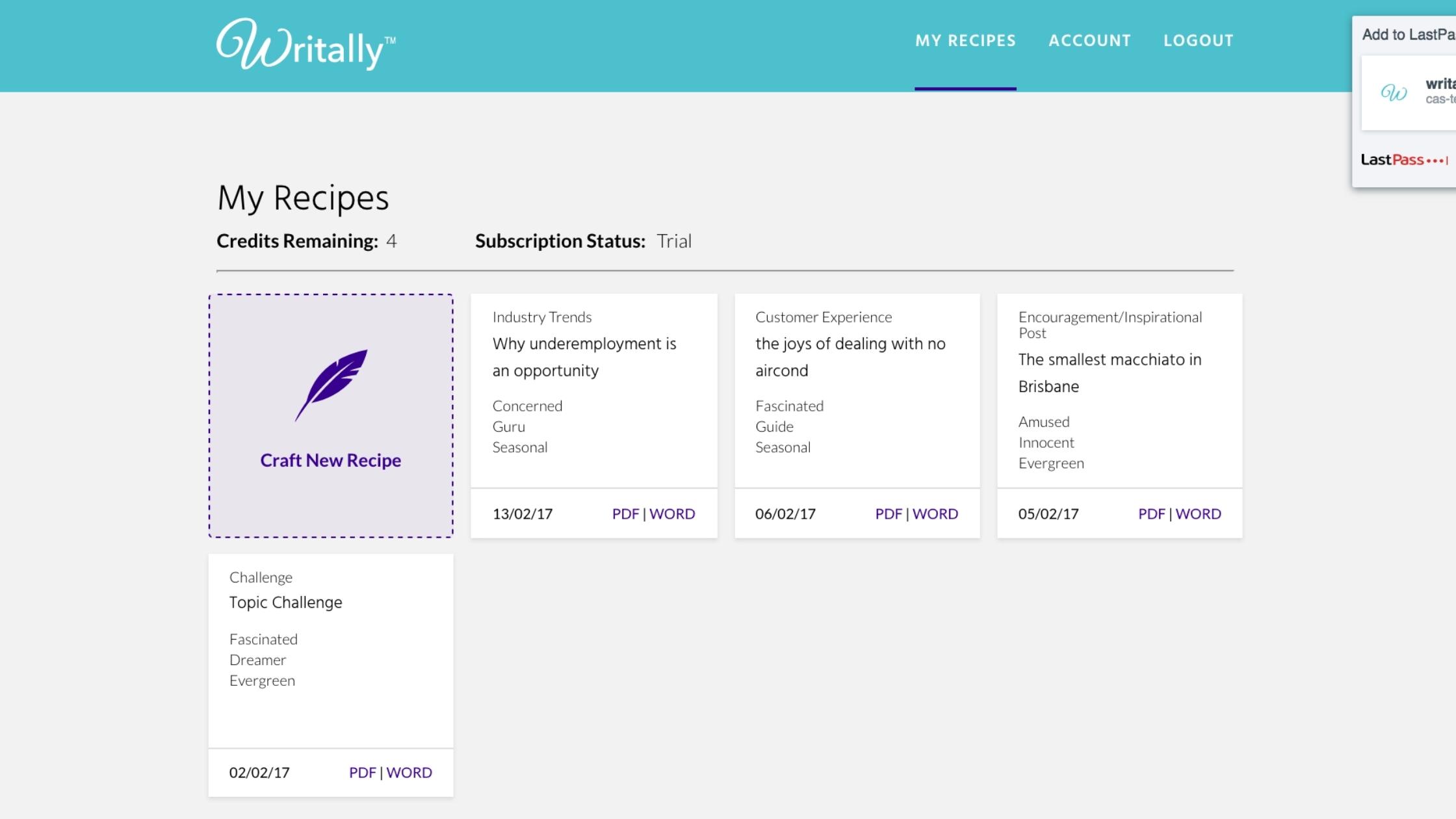1456x819 pixels.
Task: Download WORD for Topic Challenge recipe
Action: click(409, 772)
